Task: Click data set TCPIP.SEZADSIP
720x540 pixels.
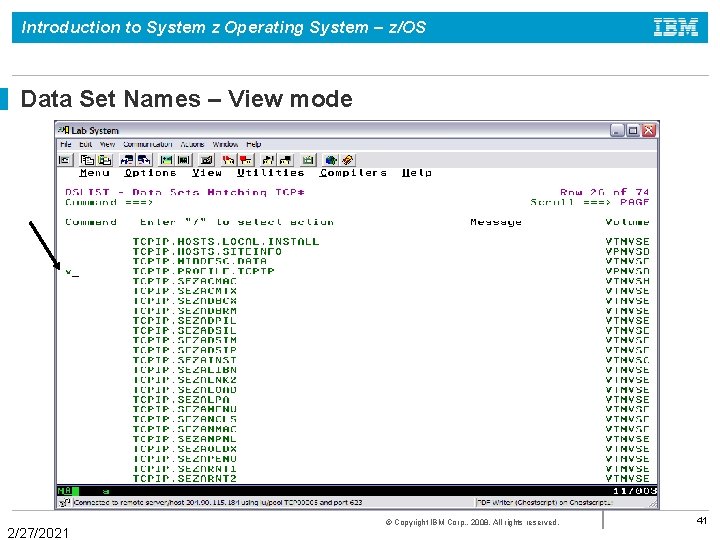Action: (x=185, y=350)
